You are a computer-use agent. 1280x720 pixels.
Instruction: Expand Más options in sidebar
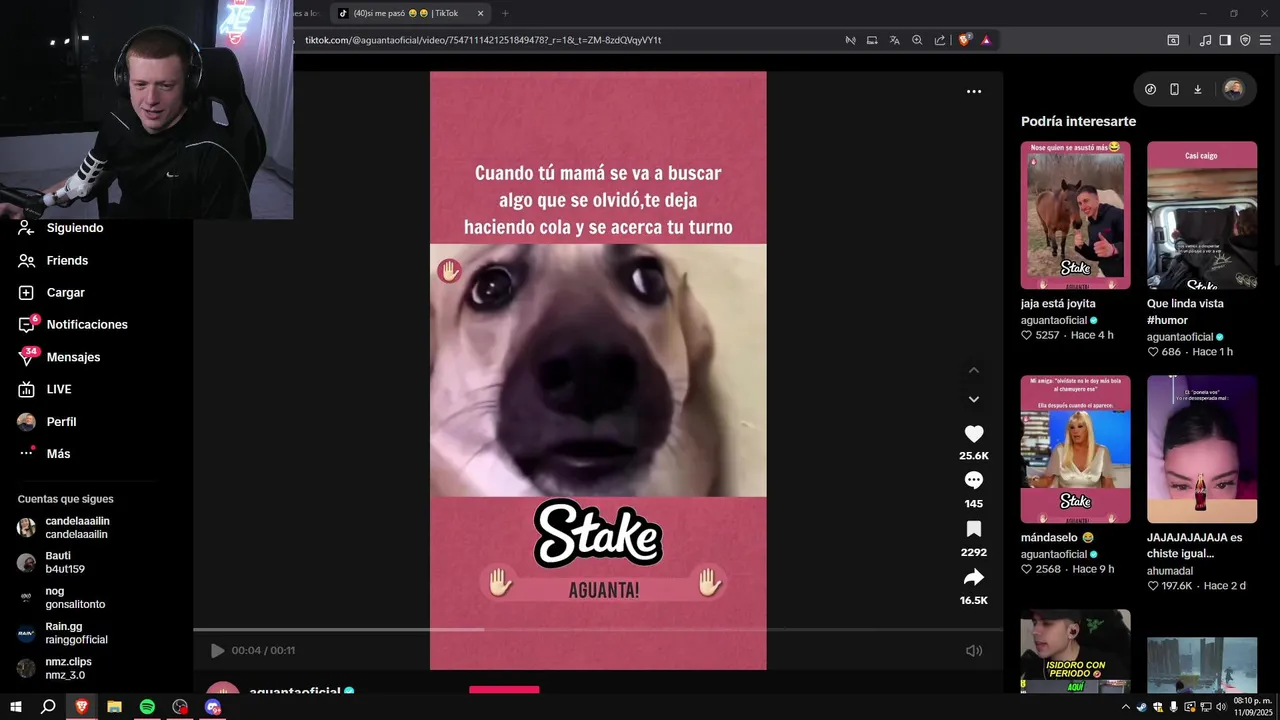coord(60,454)
